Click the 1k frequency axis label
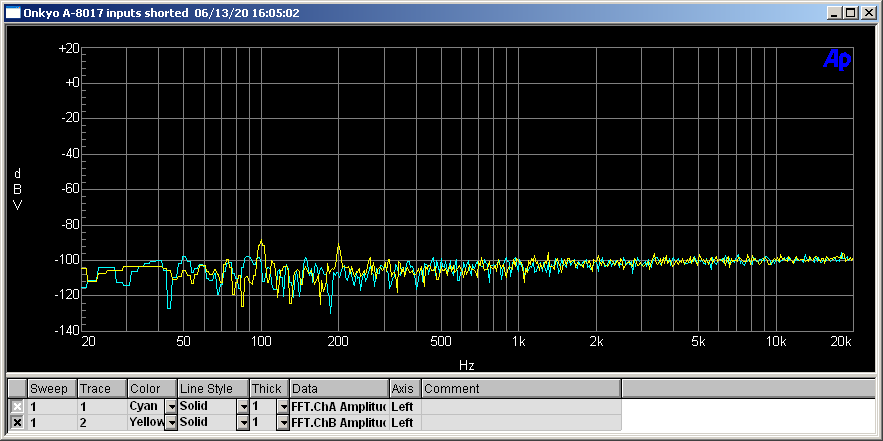 (x=519, y=341)
